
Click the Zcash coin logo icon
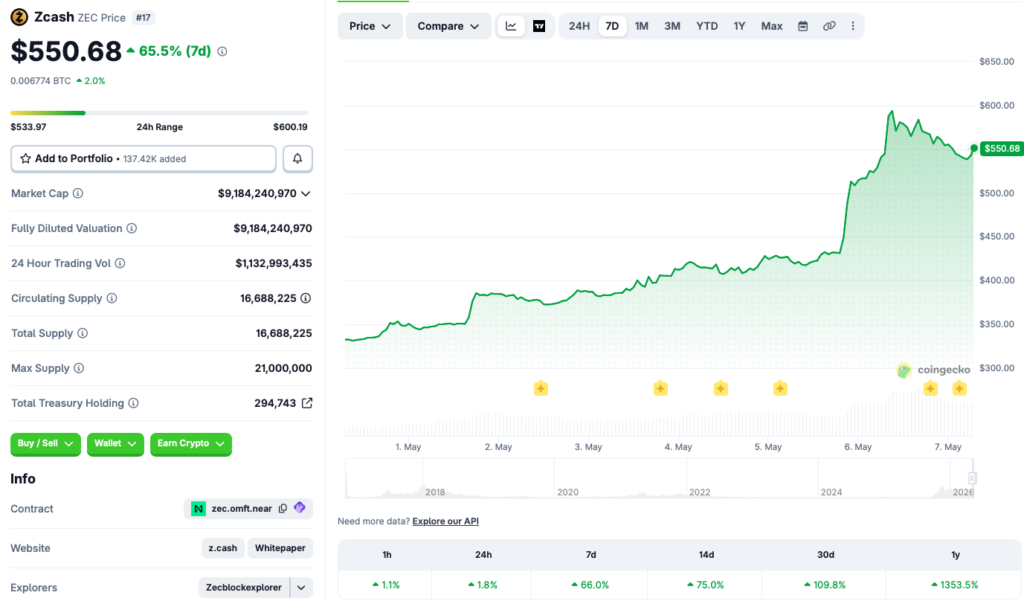point(19,17)
